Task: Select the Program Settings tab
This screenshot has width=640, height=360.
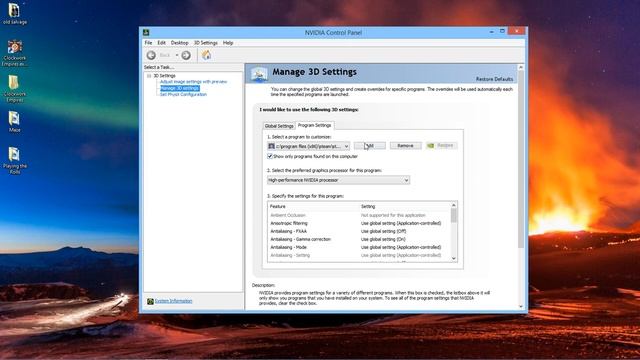Action: coord(315,125)
